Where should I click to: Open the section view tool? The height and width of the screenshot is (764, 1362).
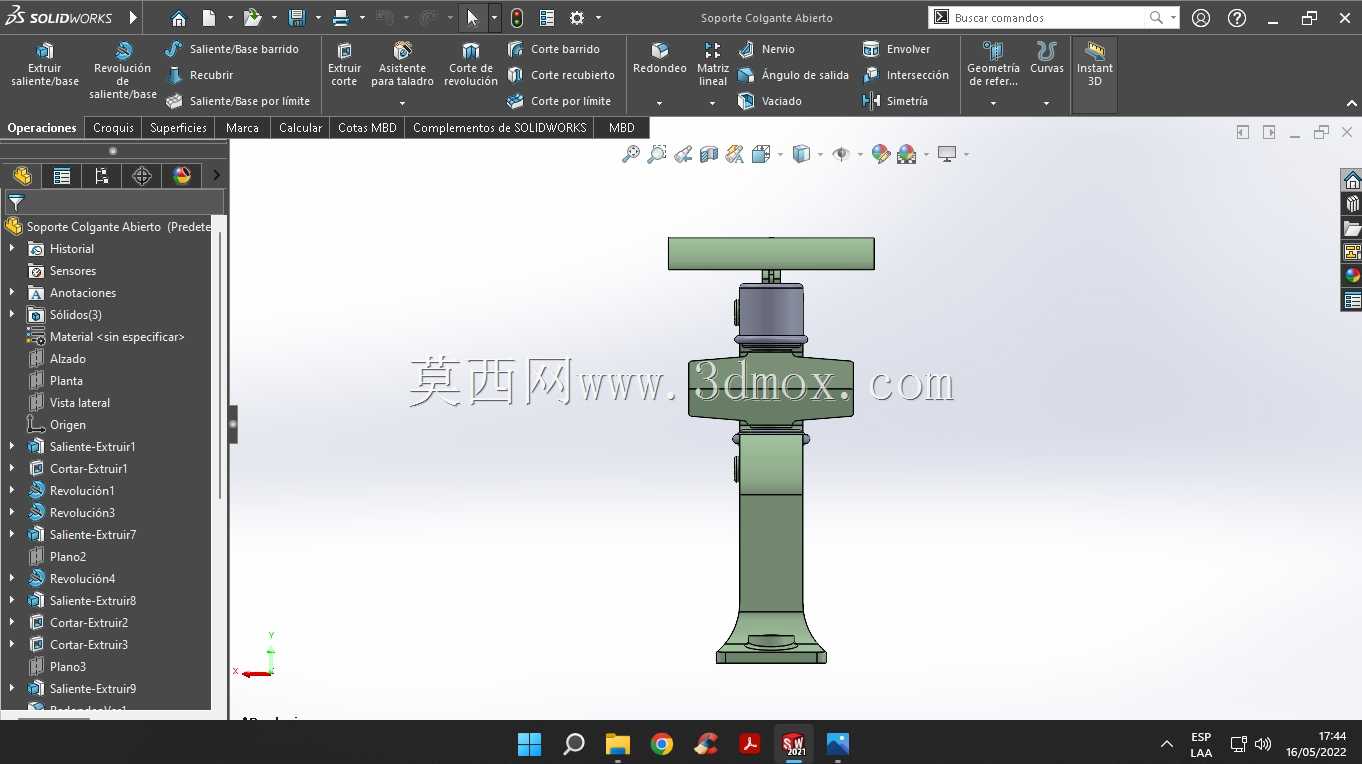(x=709, y=154)
